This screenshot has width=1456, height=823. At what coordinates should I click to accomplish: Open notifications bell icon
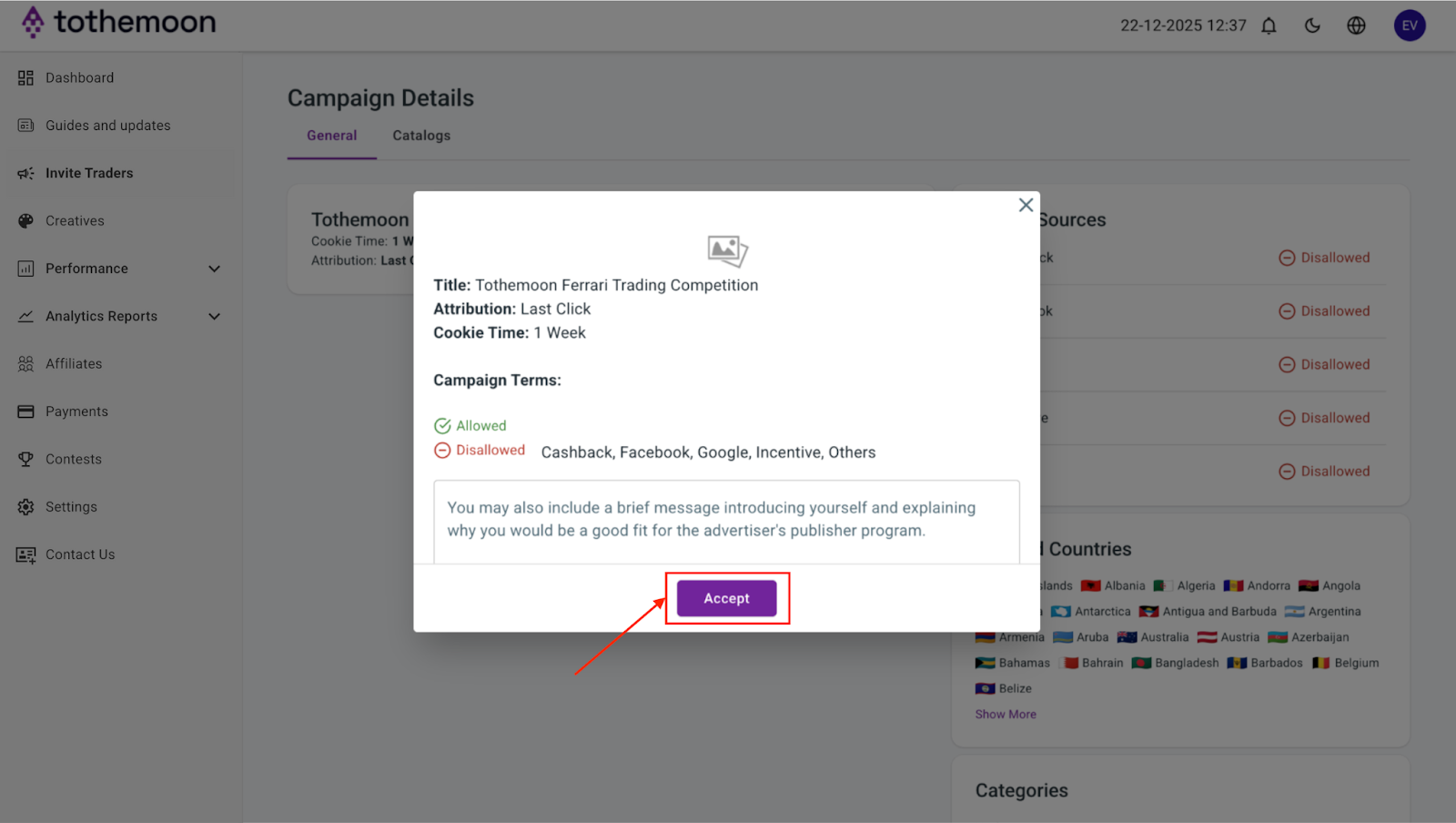[x=1269, y=25]
